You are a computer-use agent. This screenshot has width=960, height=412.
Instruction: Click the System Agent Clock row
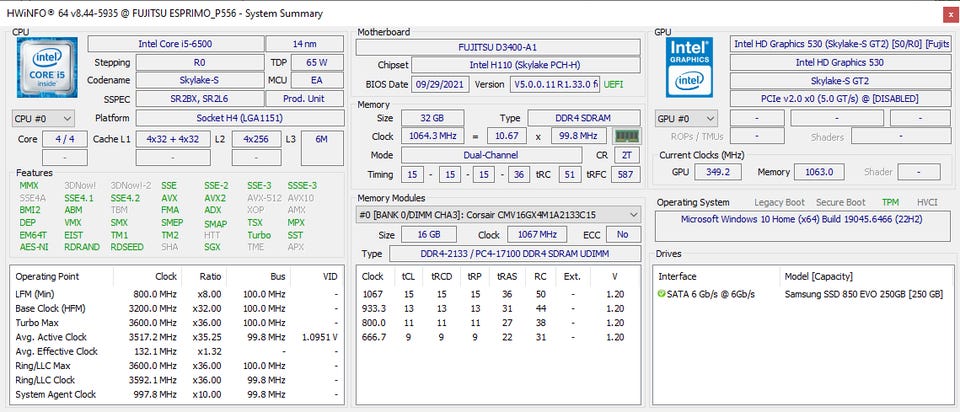pyautogui.click(x=176, y=394)
